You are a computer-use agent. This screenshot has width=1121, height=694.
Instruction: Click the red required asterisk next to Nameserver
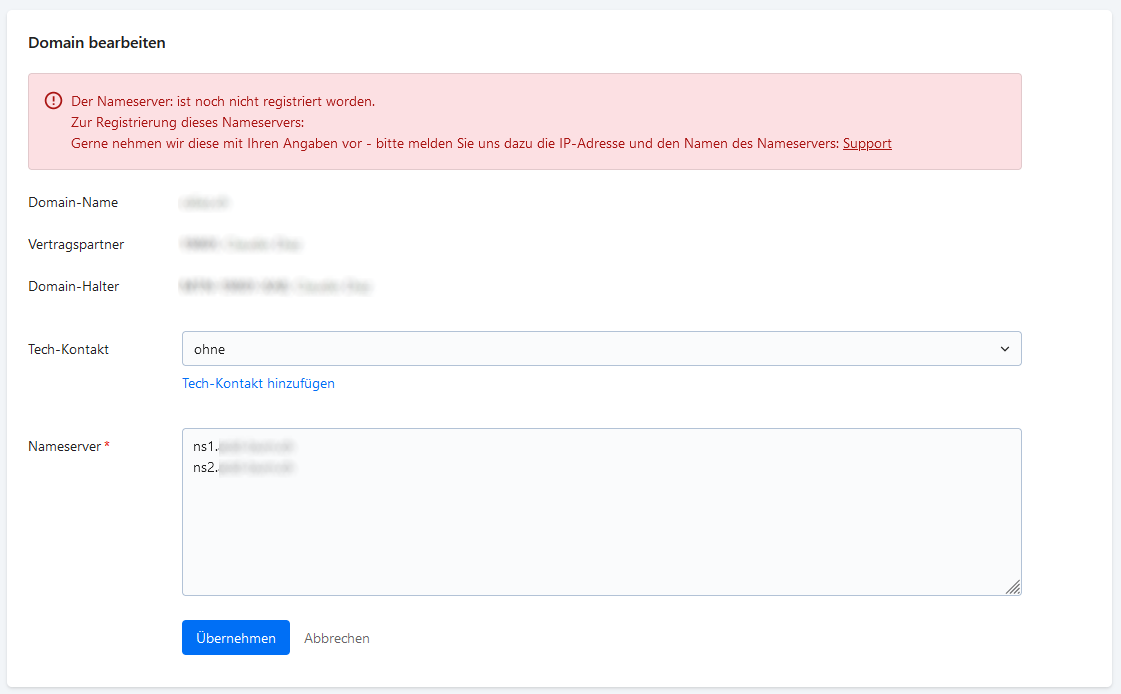point(107,445)
